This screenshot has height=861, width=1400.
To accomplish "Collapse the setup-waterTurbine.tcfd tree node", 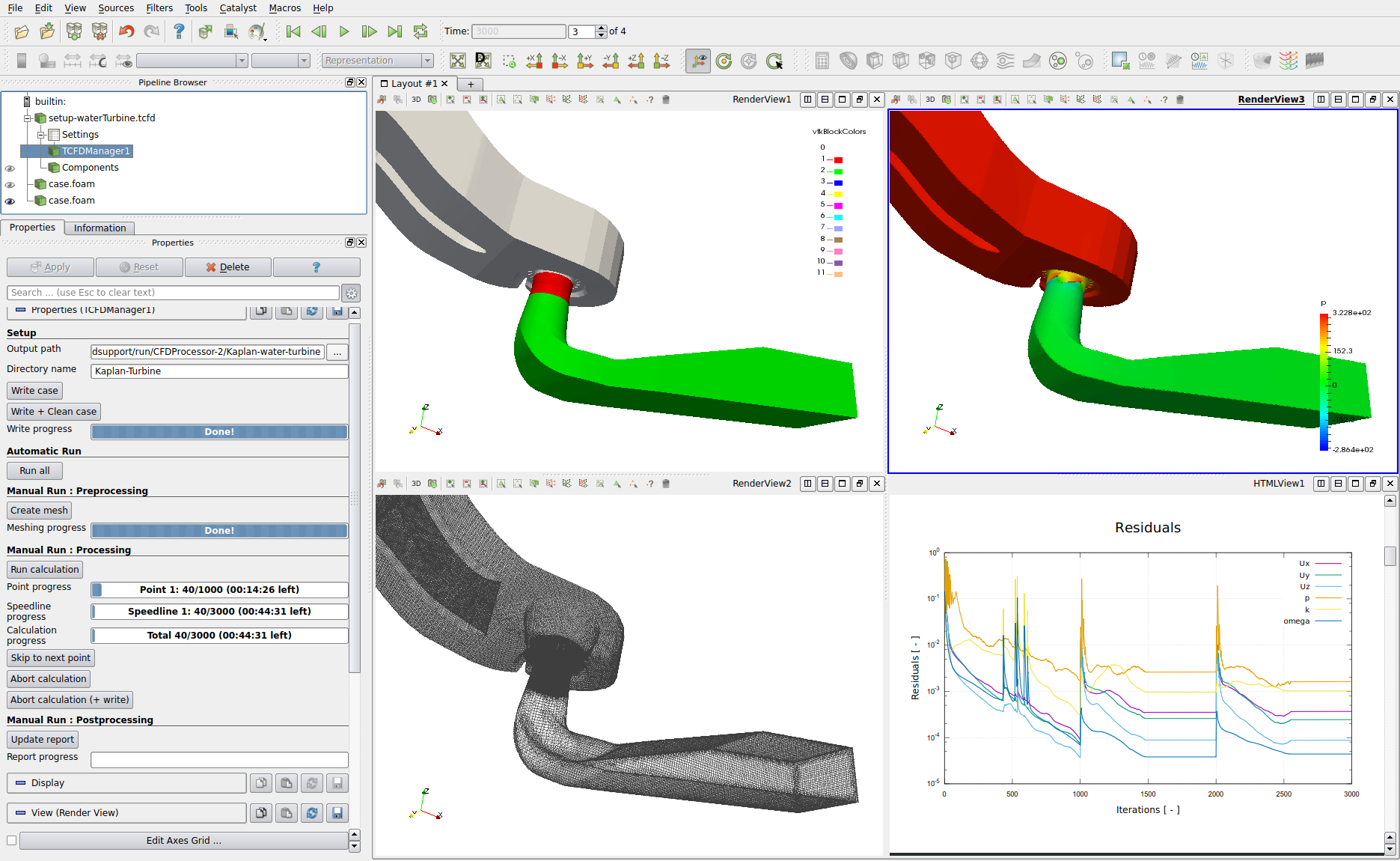I will (x=25, y=118).
